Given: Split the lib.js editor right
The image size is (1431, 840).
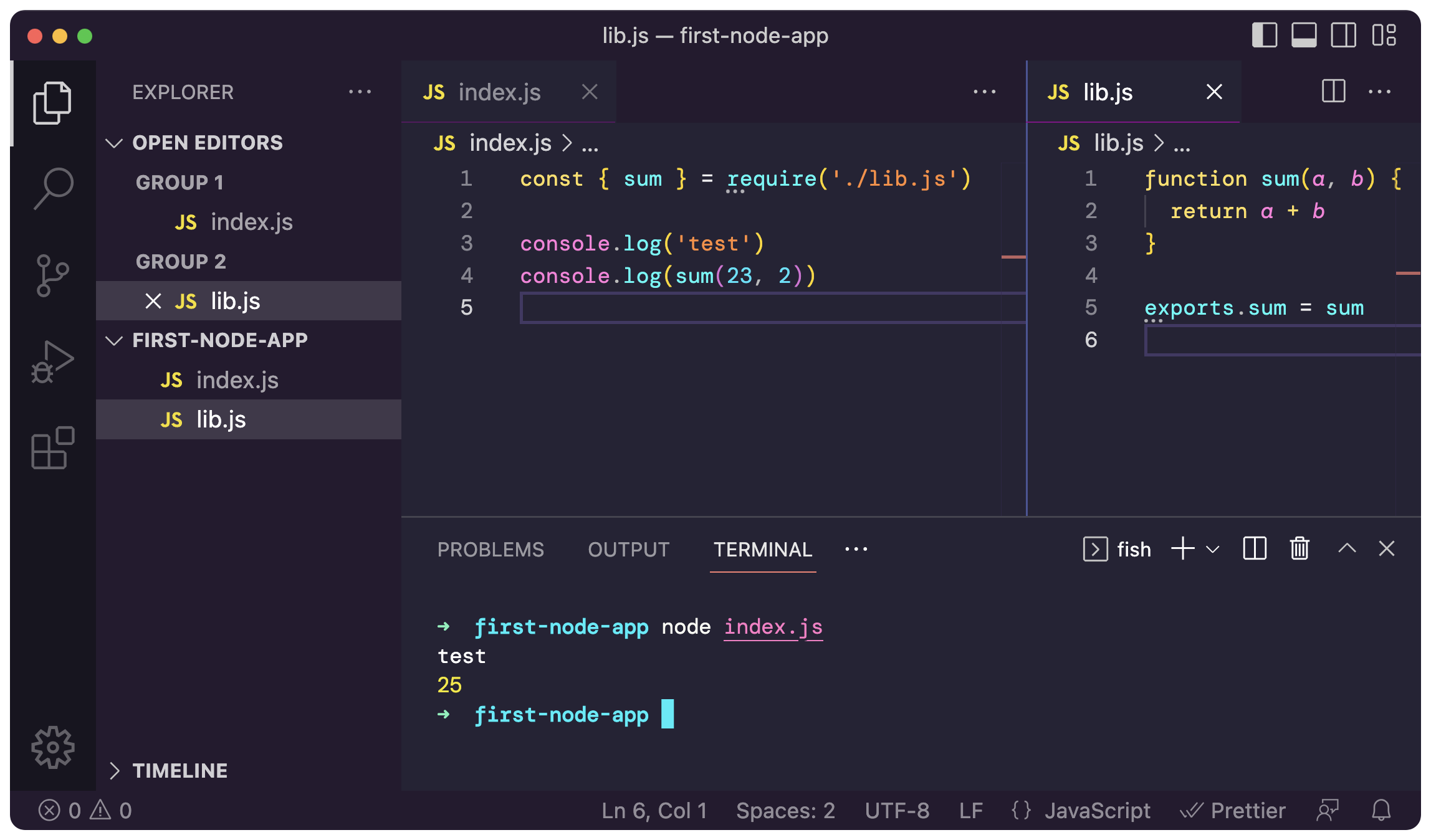Looking at the screenshot, I should click(1333, 92).
